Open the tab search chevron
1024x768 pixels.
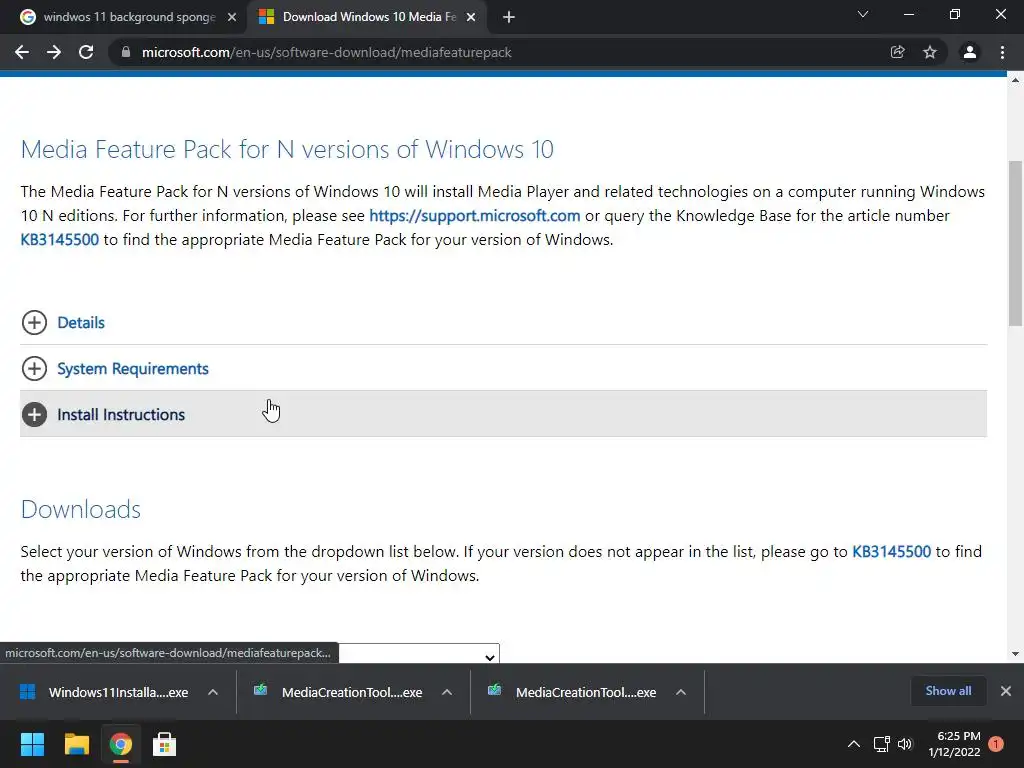[863, 14]
